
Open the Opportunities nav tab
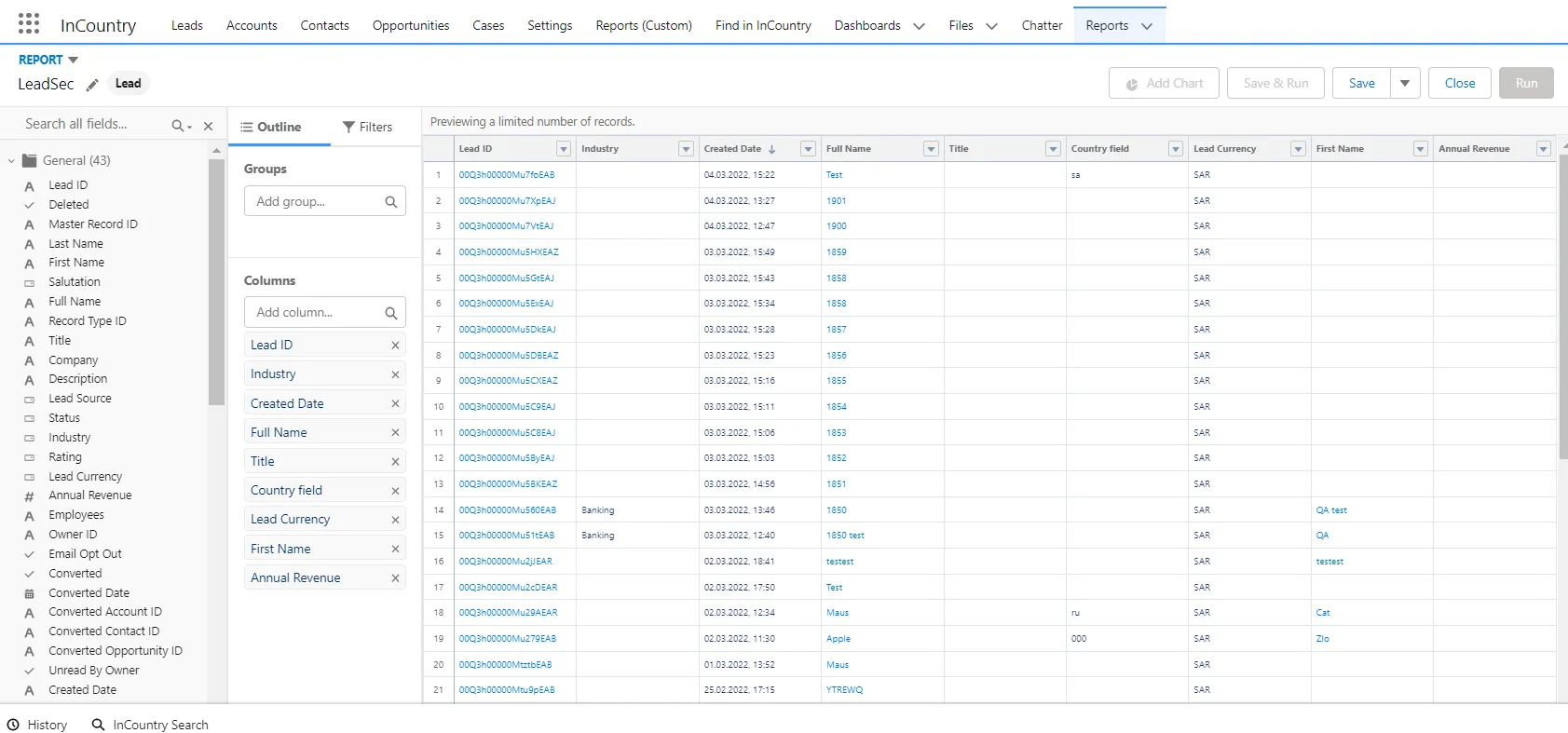point(411,25)
